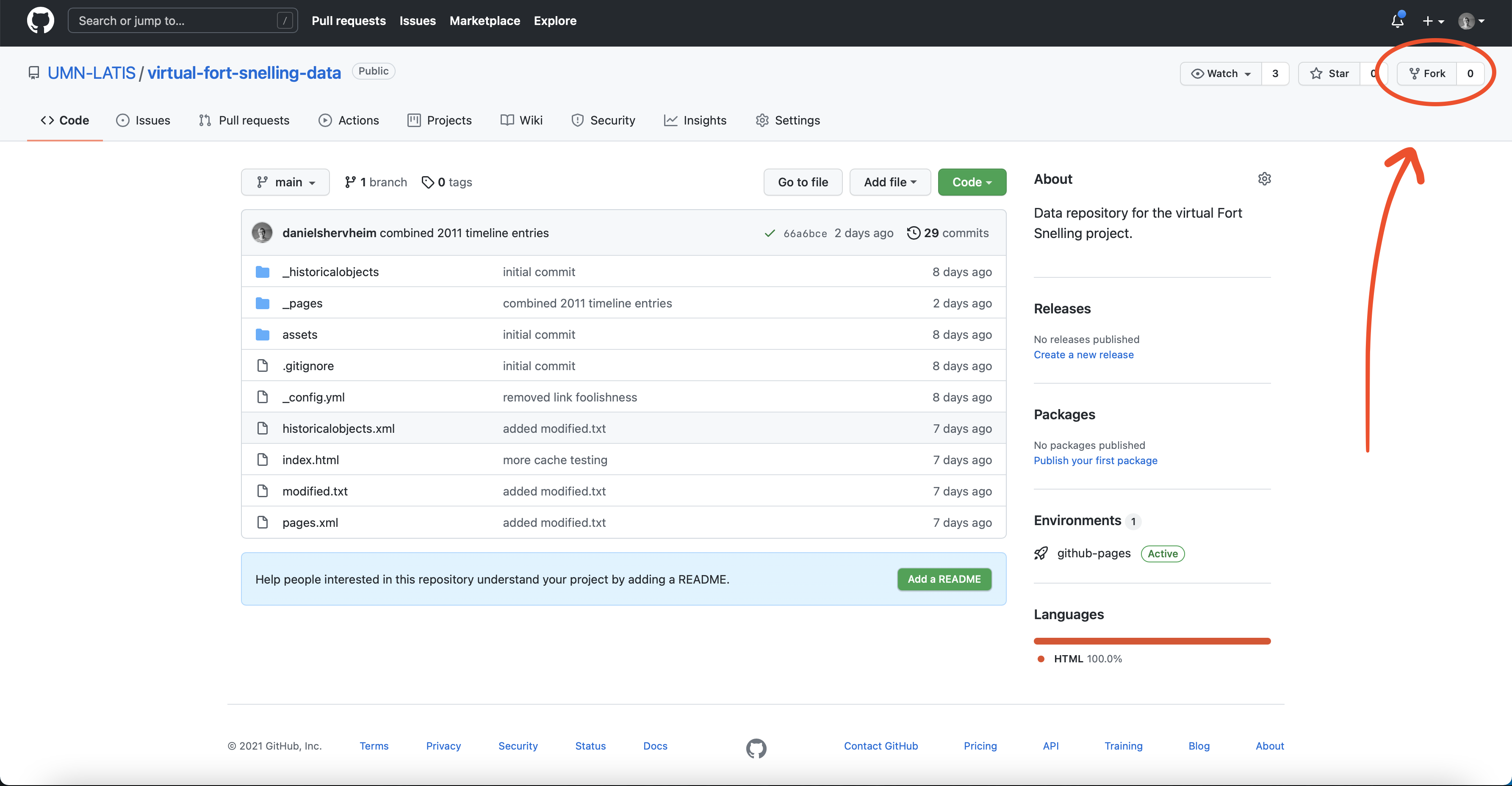Open modified.txt file

pyautogui.click(x=315, y=491)
